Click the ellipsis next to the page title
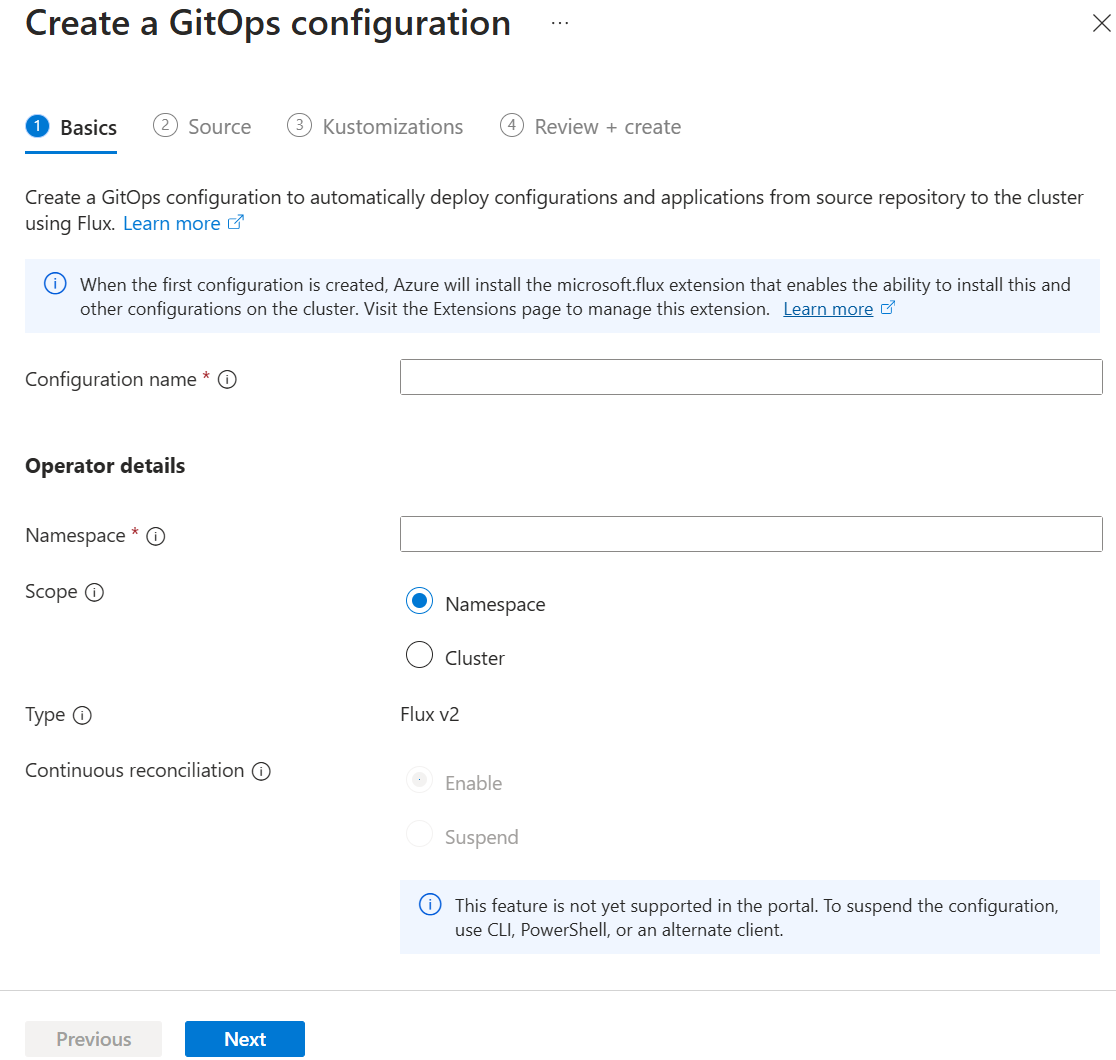The width and height of the screenshot is (1116, 1060). click(559, 22)
